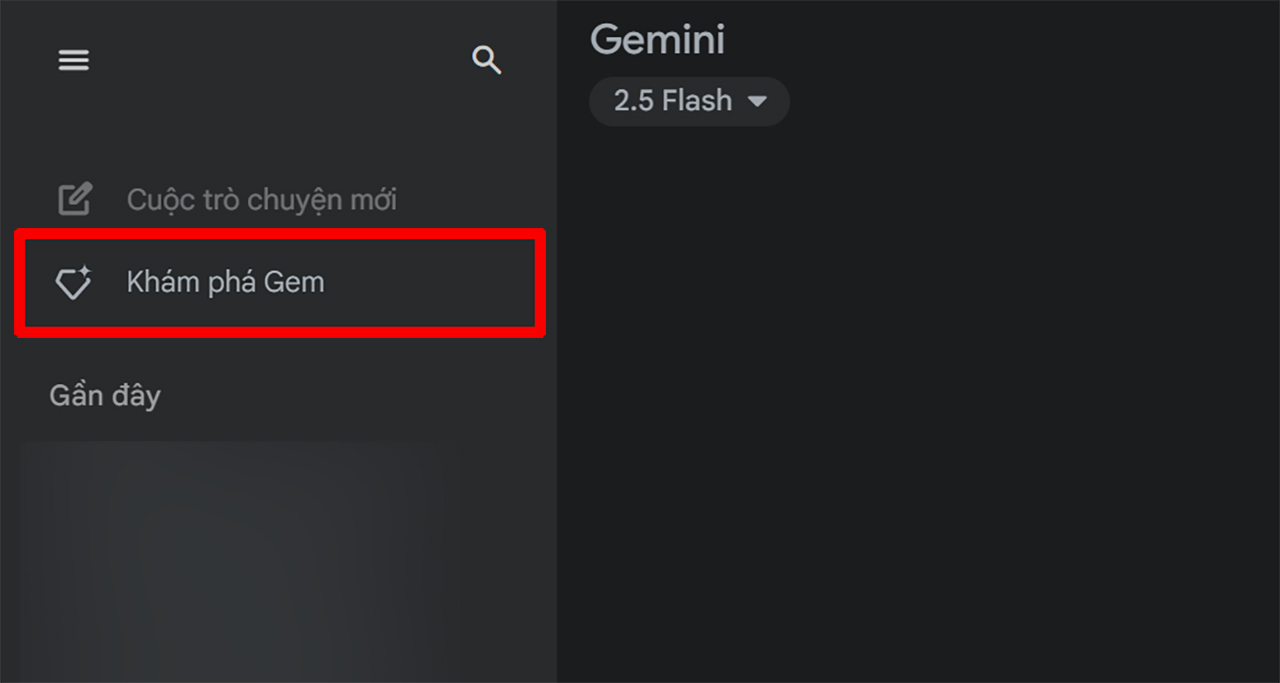Click the empty main chat area

[x=918, y=400]
